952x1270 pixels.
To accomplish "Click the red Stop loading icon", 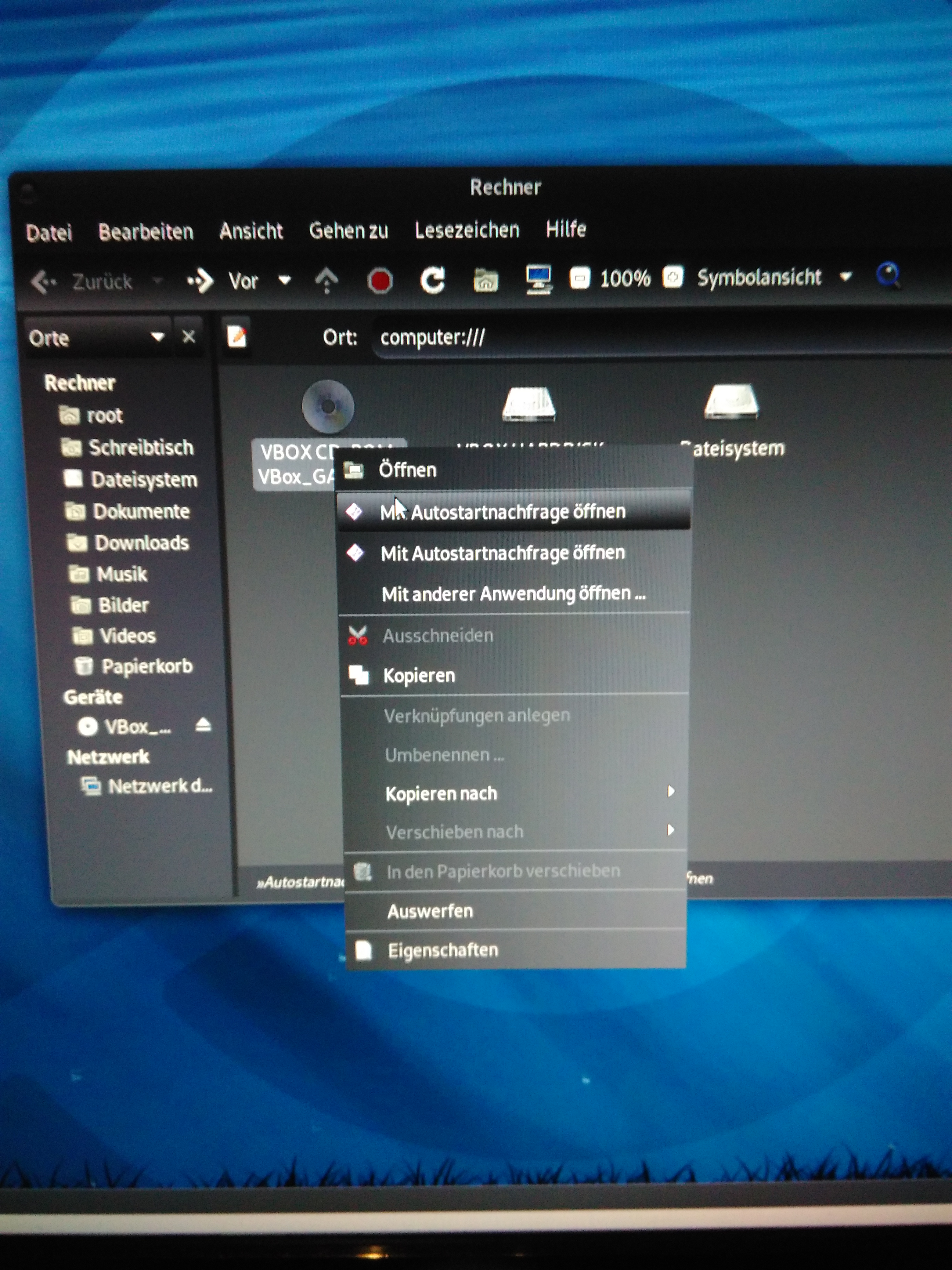I will [x=379, y=281].
